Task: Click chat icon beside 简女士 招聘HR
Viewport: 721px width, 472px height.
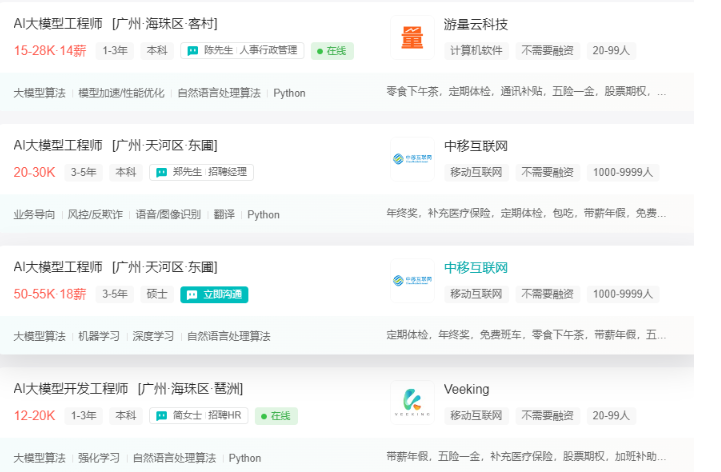Action: (x=161, y=416)
